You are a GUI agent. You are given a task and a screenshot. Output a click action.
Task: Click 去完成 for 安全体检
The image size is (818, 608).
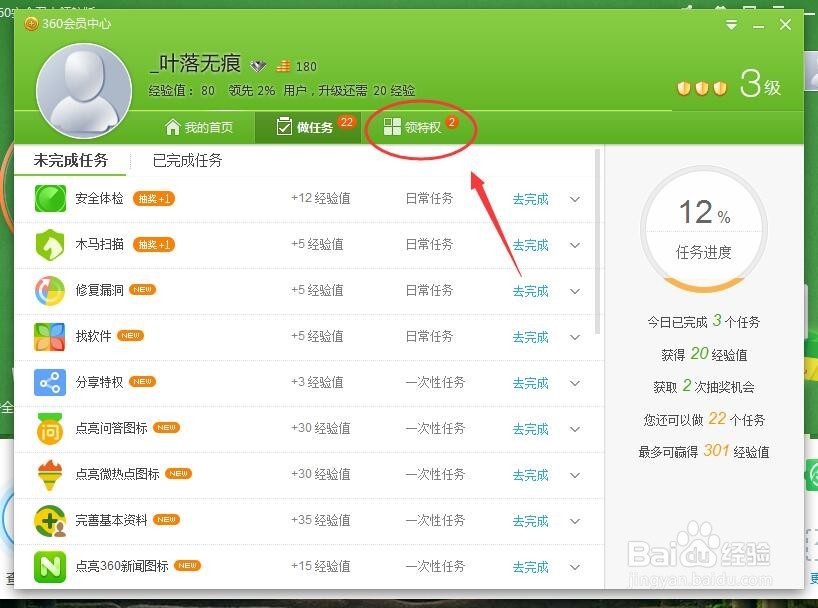coord(531,199)
